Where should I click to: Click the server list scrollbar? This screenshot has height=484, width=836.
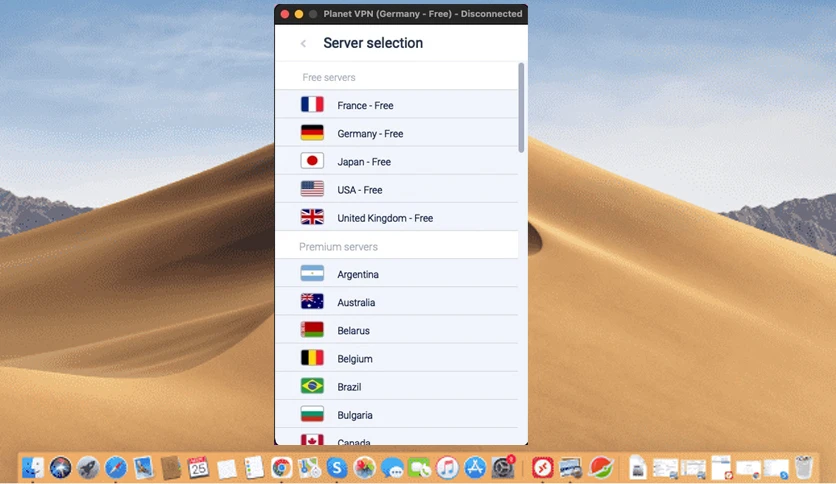pos(521,108)
